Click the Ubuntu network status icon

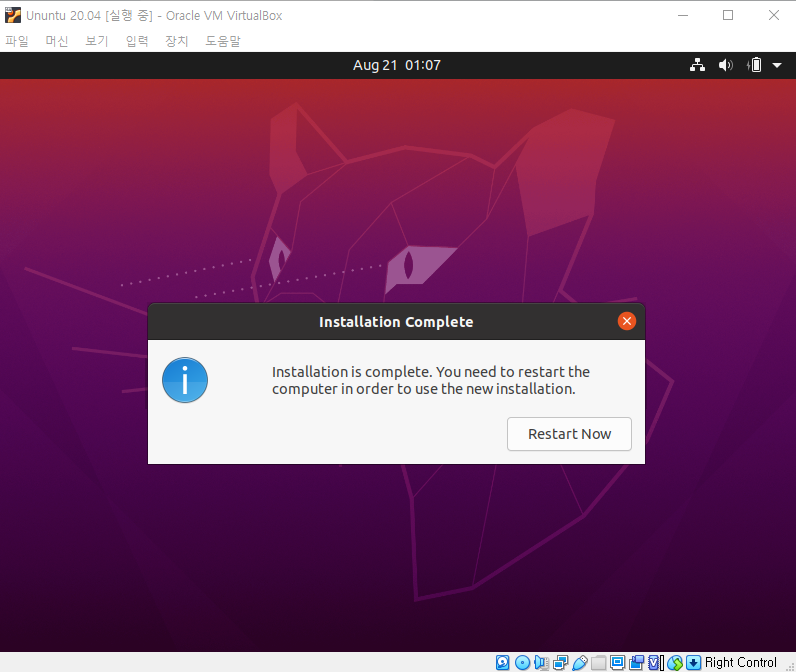(x=698, y=65)
